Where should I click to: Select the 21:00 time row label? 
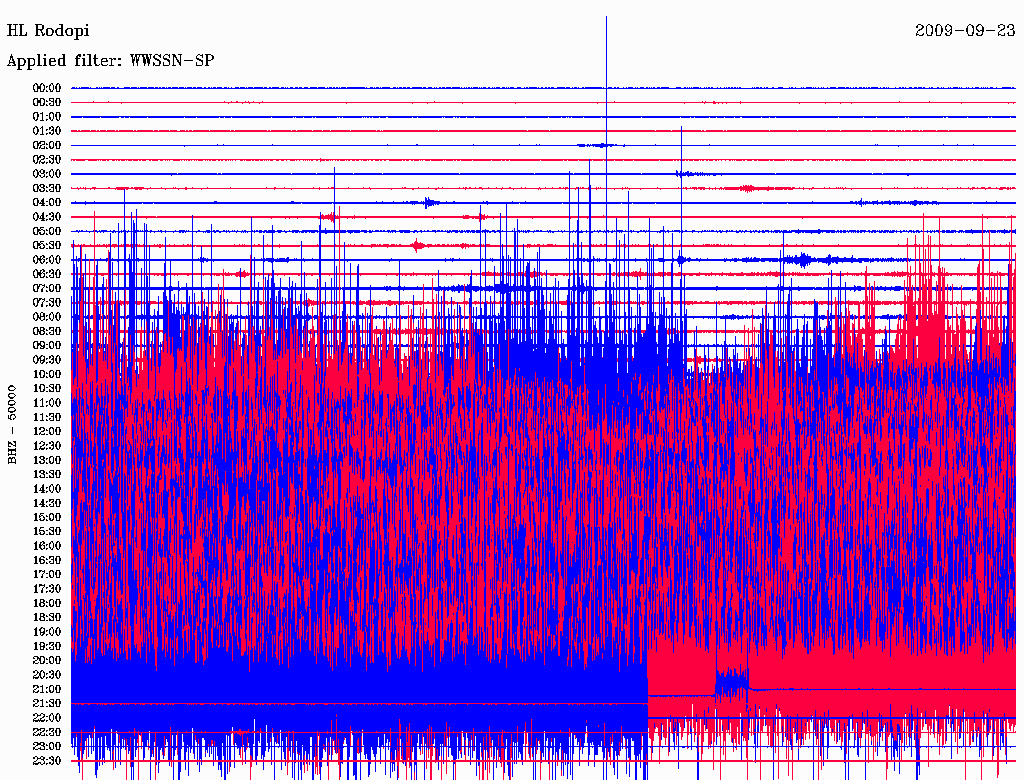point(47,689)
